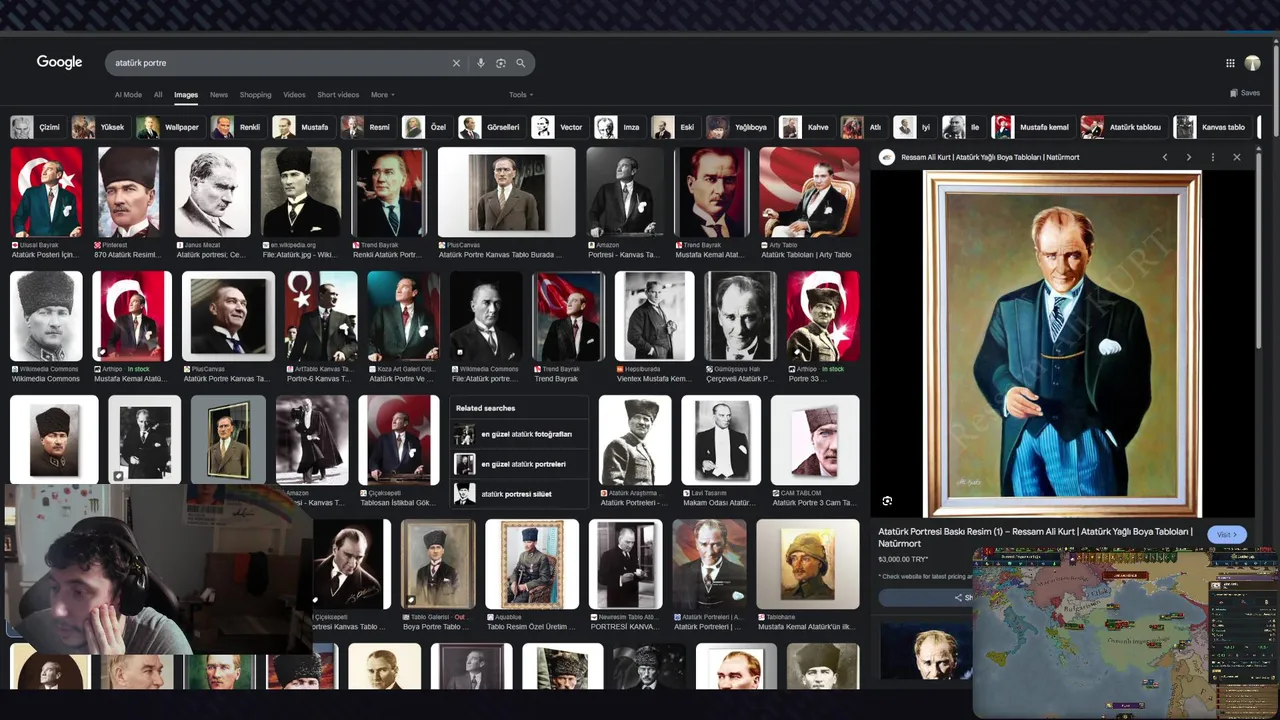Filter by Kanvas tablo chip
Screen dimensions: 1280x720
point(1211,127)
